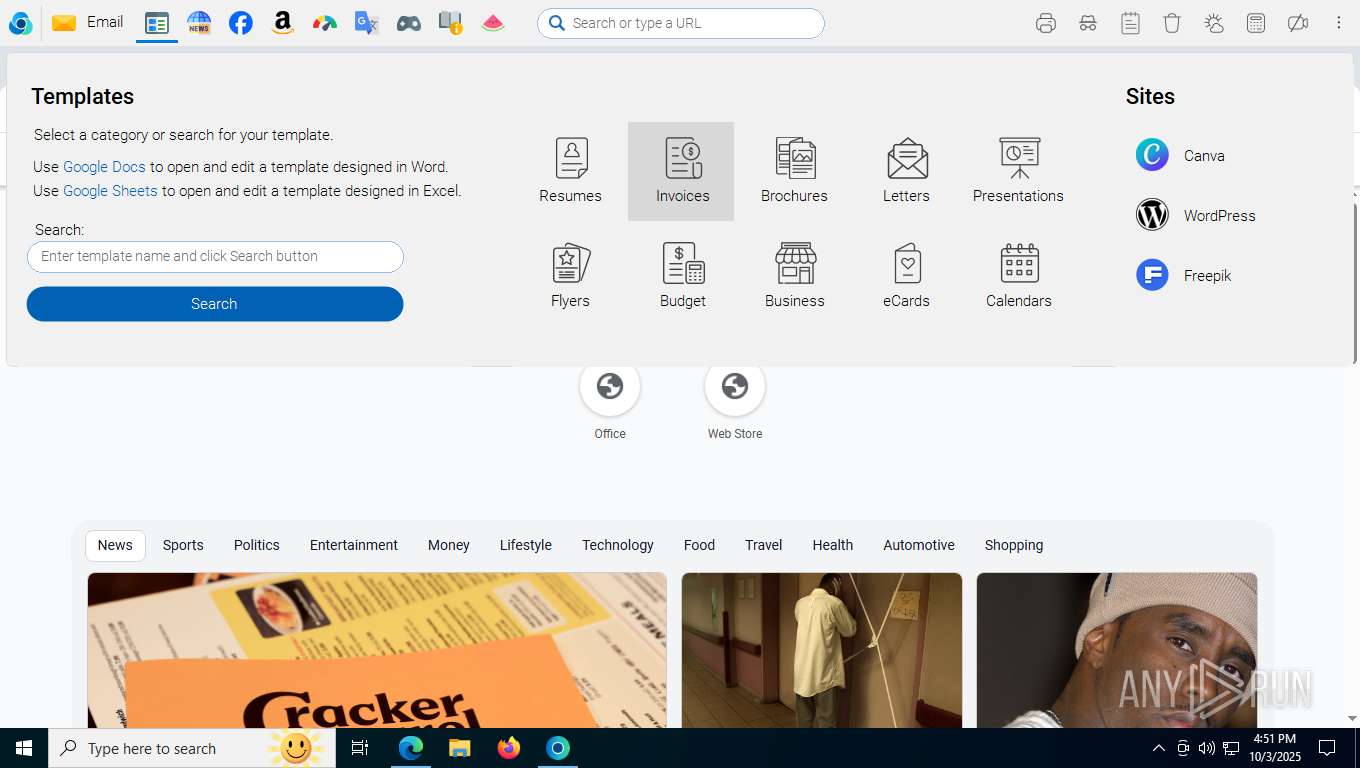
Task: Click the browser logo icon
Action: [x=20, y=23]
